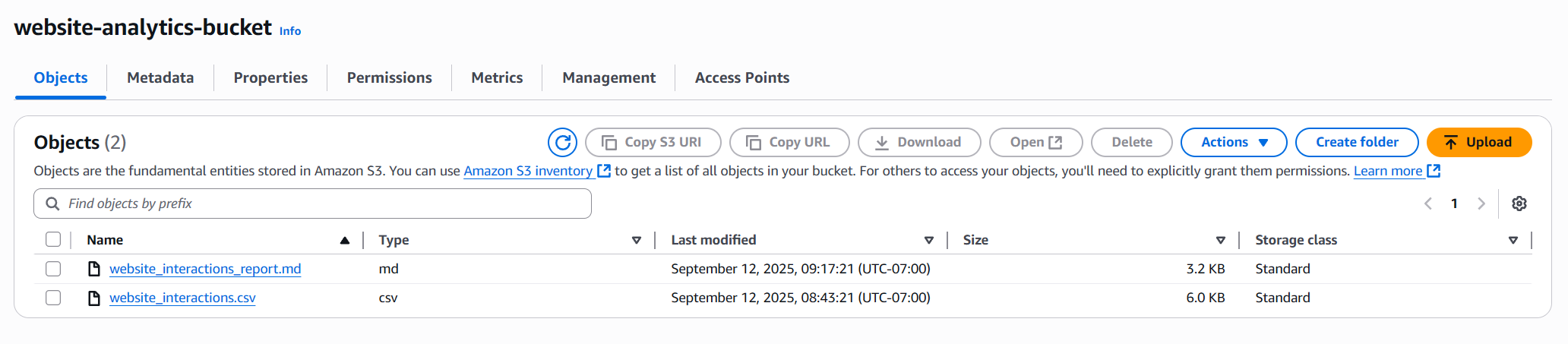
Task: Focus the Find objects by prefix field
Action: pos(312,204)
